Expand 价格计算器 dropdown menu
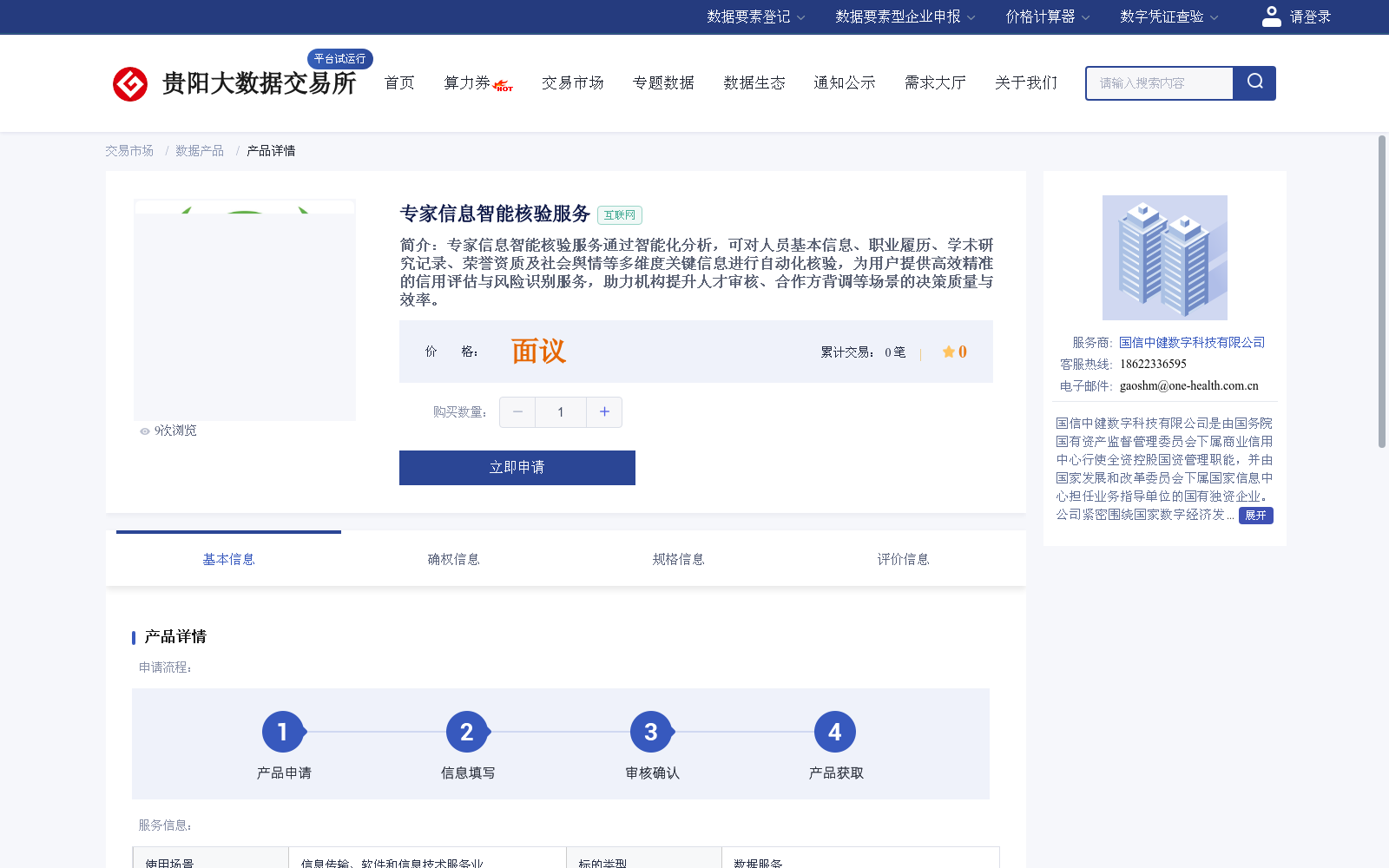The image size is (1389, 868). 1048,16
